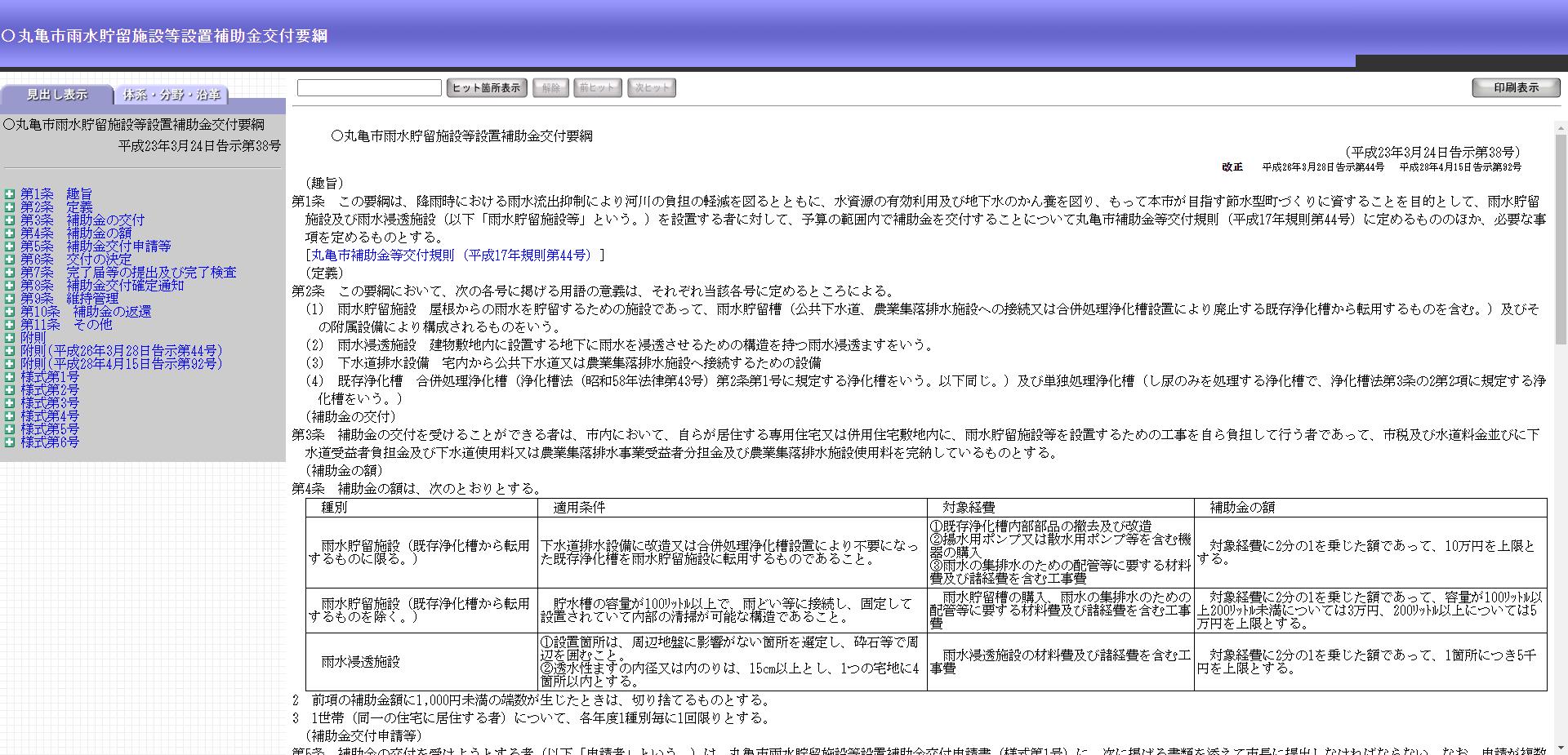Click the plus icon beside 様式第1号
Image resolution: width=1568 pixels, height=755 pixels.
tap(10, 376)
